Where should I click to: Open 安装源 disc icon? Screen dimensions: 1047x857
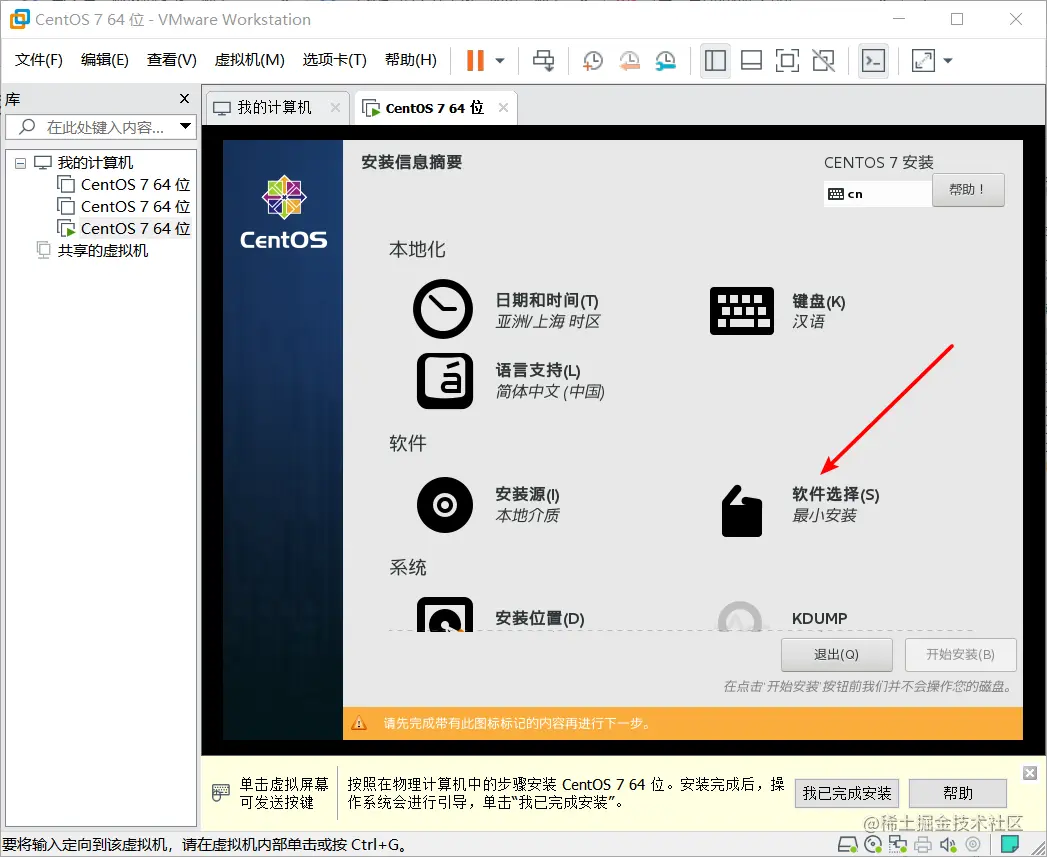[445, 505]
